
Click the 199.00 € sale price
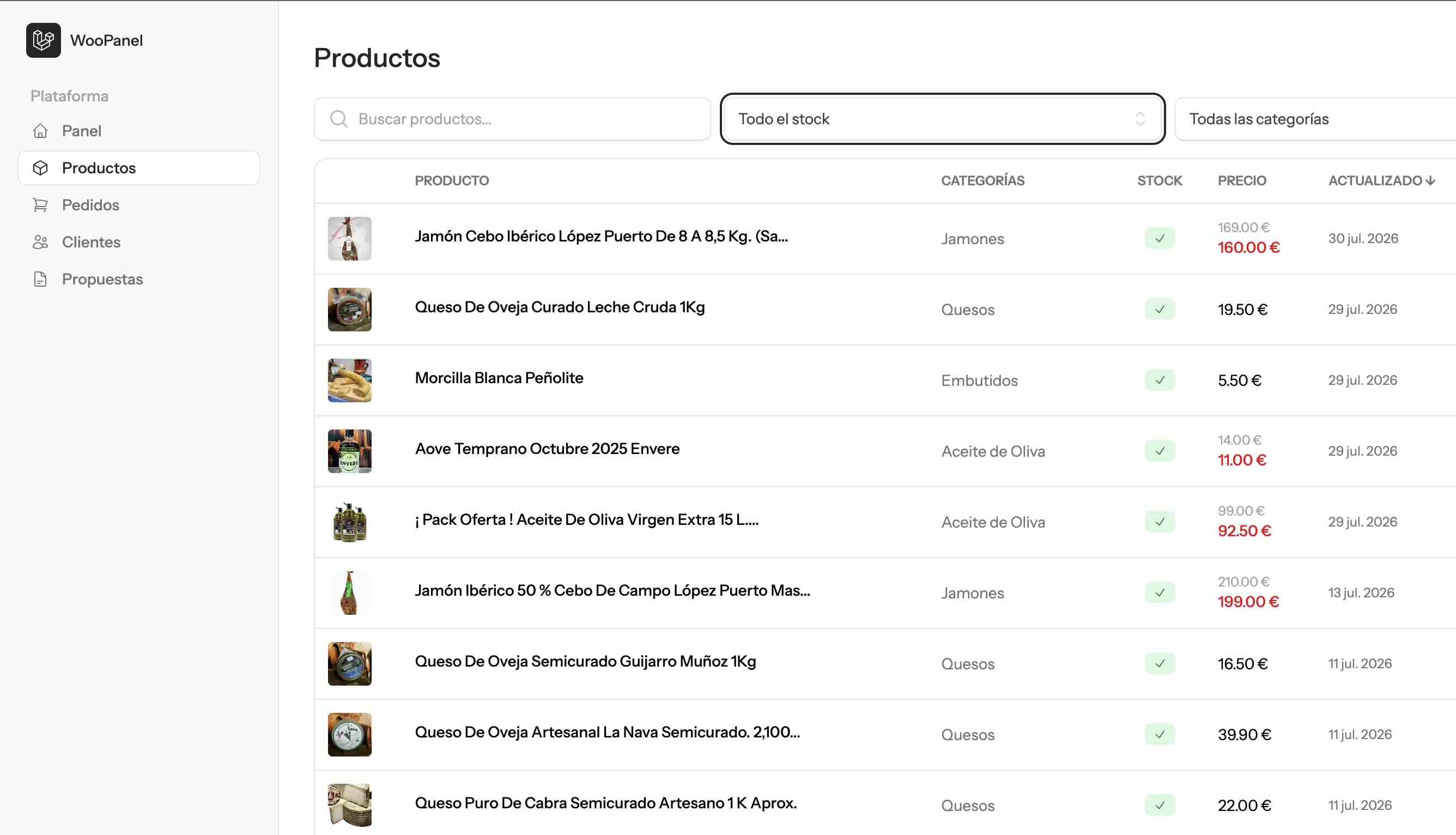point(1248,602)
